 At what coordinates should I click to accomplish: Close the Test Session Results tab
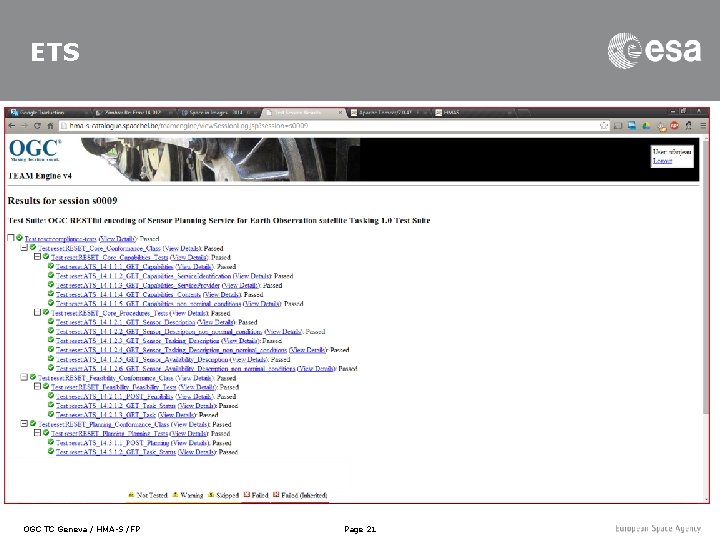tap(340, 112)
